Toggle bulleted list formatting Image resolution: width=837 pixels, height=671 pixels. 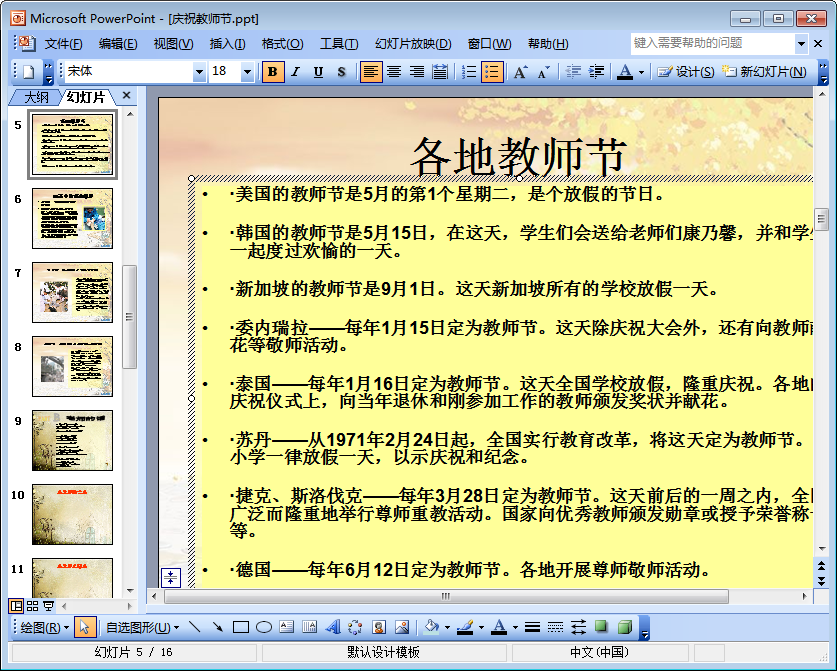coord(492,72)
